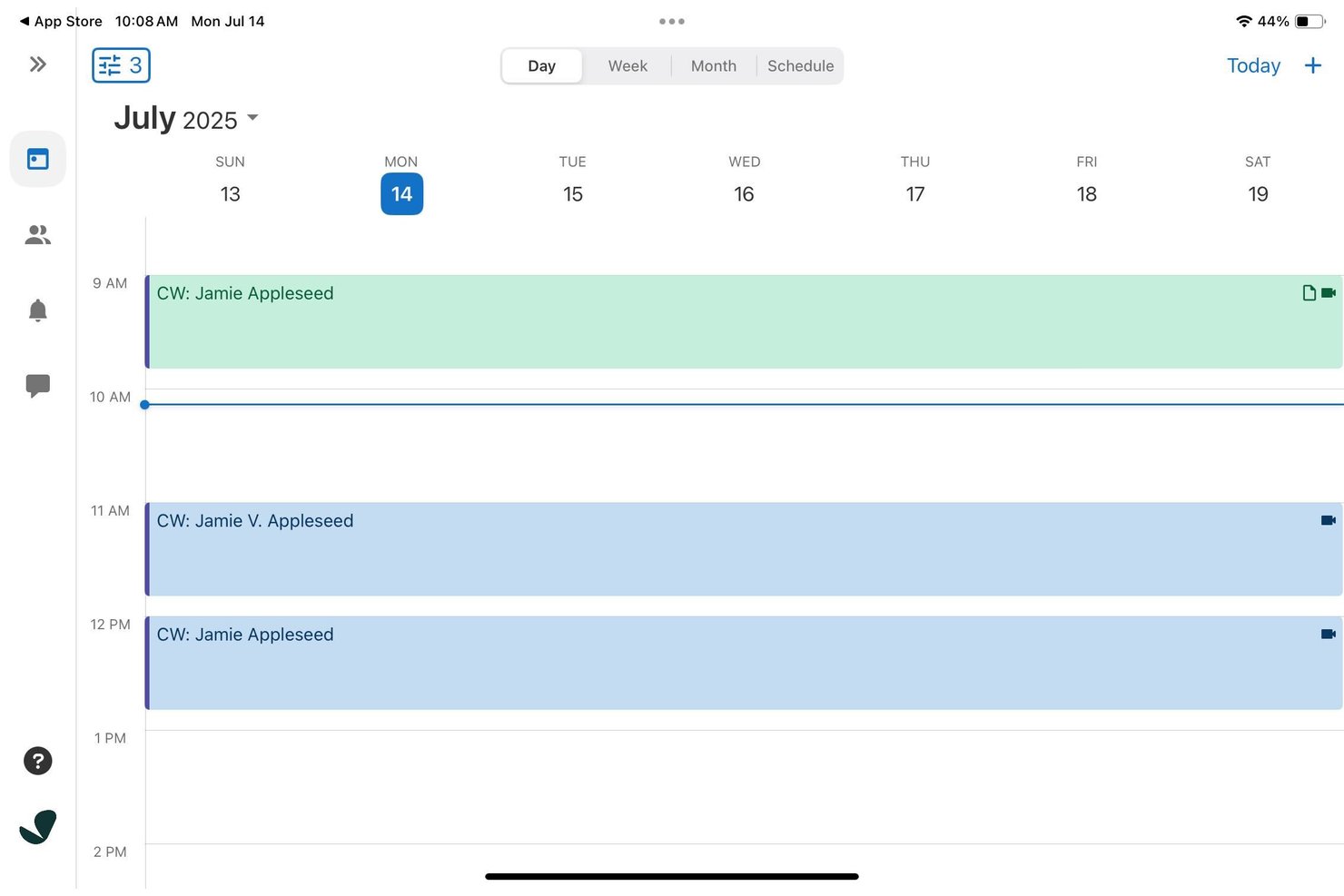
Task: Open the notifications bell icon
Action: [x=38, y=310]
